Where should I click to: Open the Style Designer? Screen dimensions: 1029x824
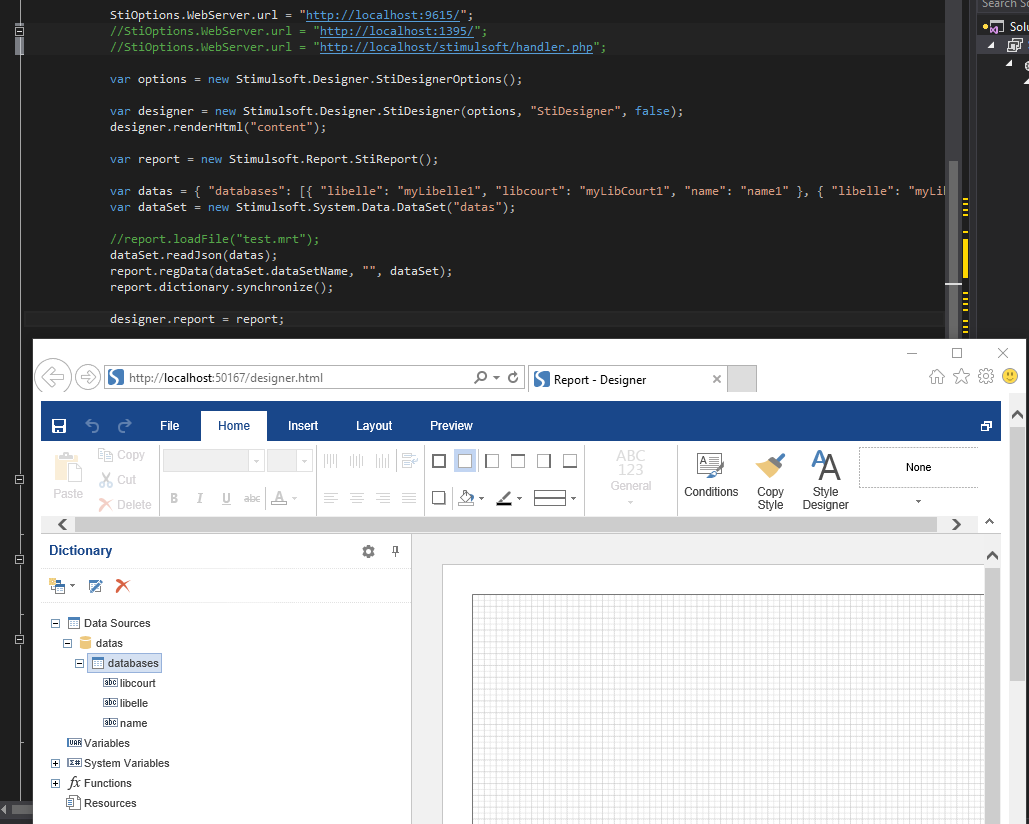[826, 481]
